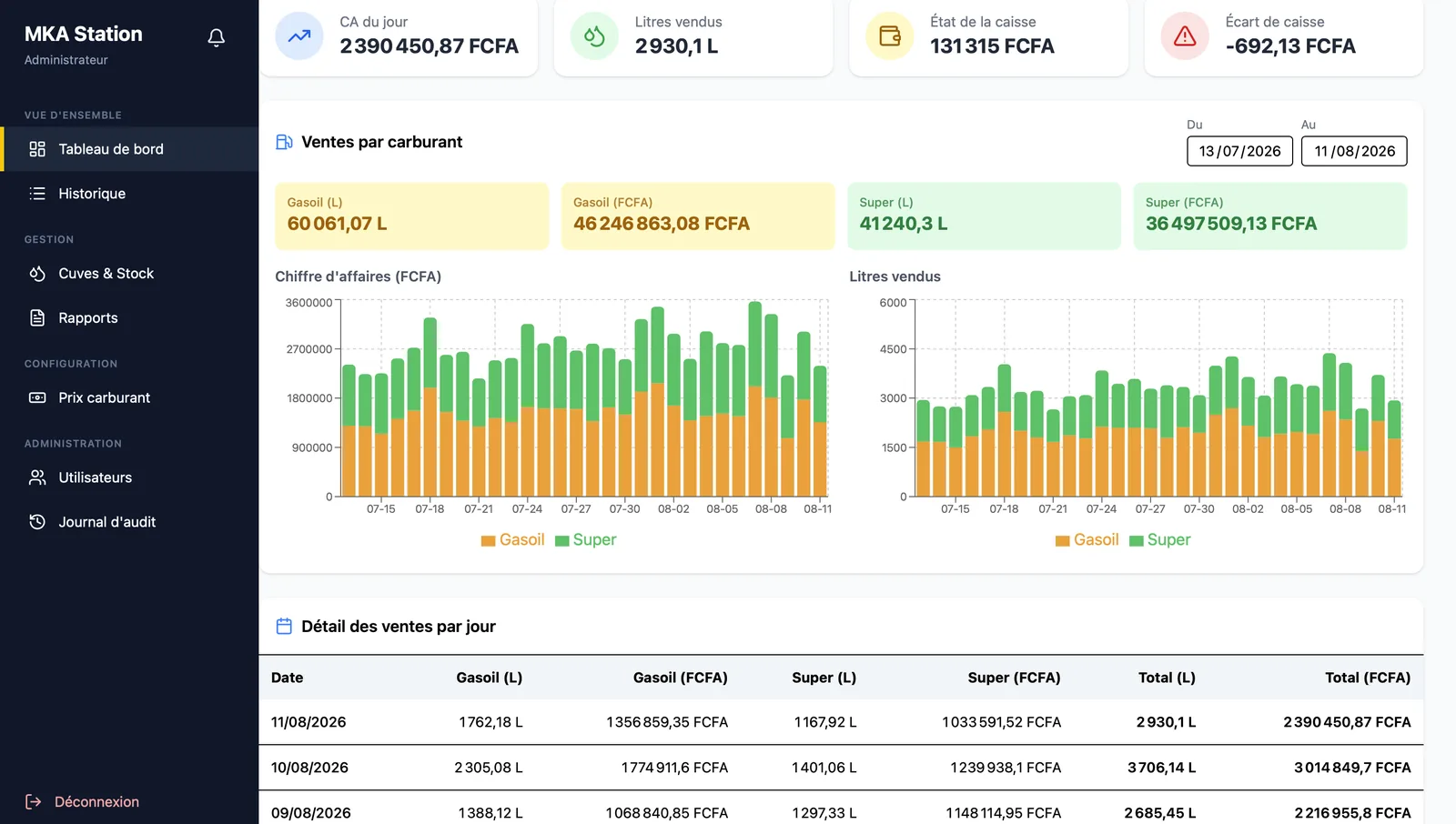Select Rapports in the sidebar
Image resolution: width=1456 pixels, height=824 pixels.
(x=129, y=318)
